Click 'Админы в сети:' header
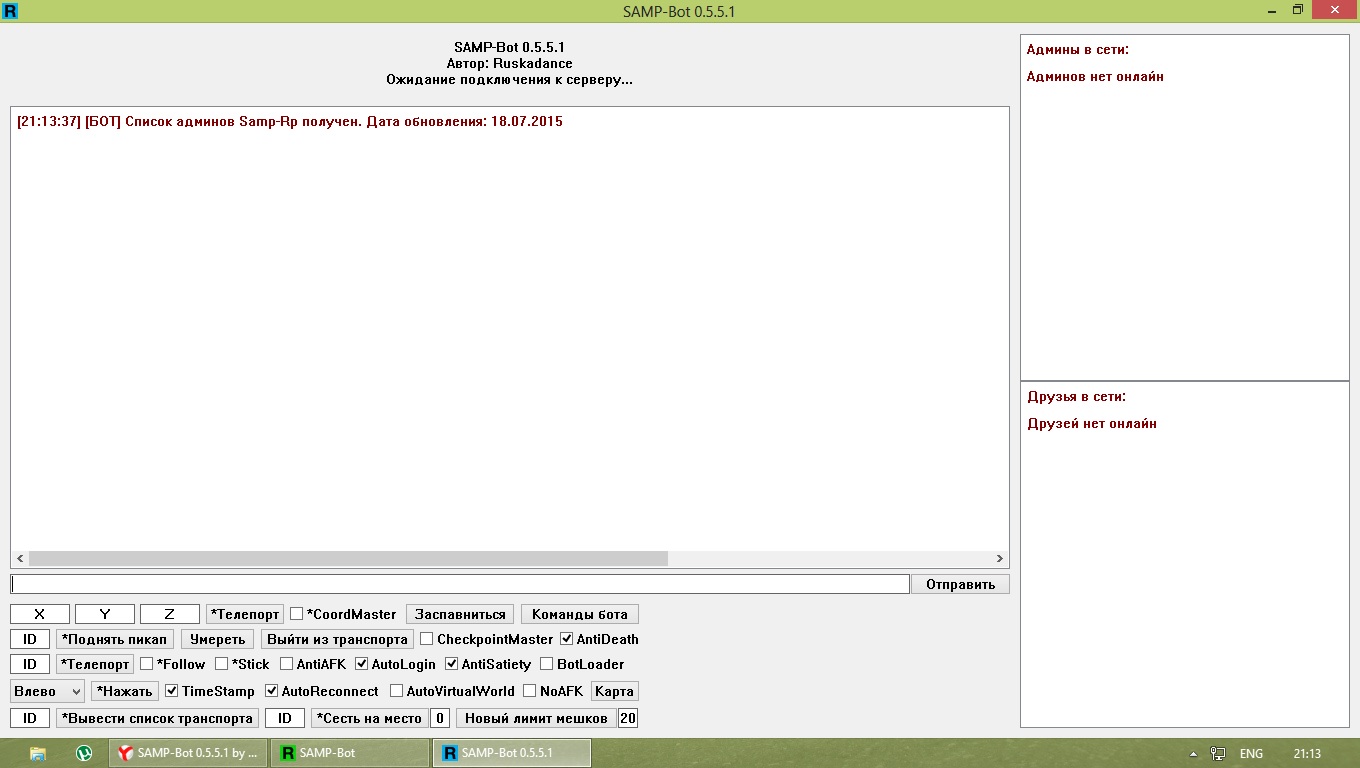Image resolution: width=1360 pixels, height=768 pixels. [1078, 50]
